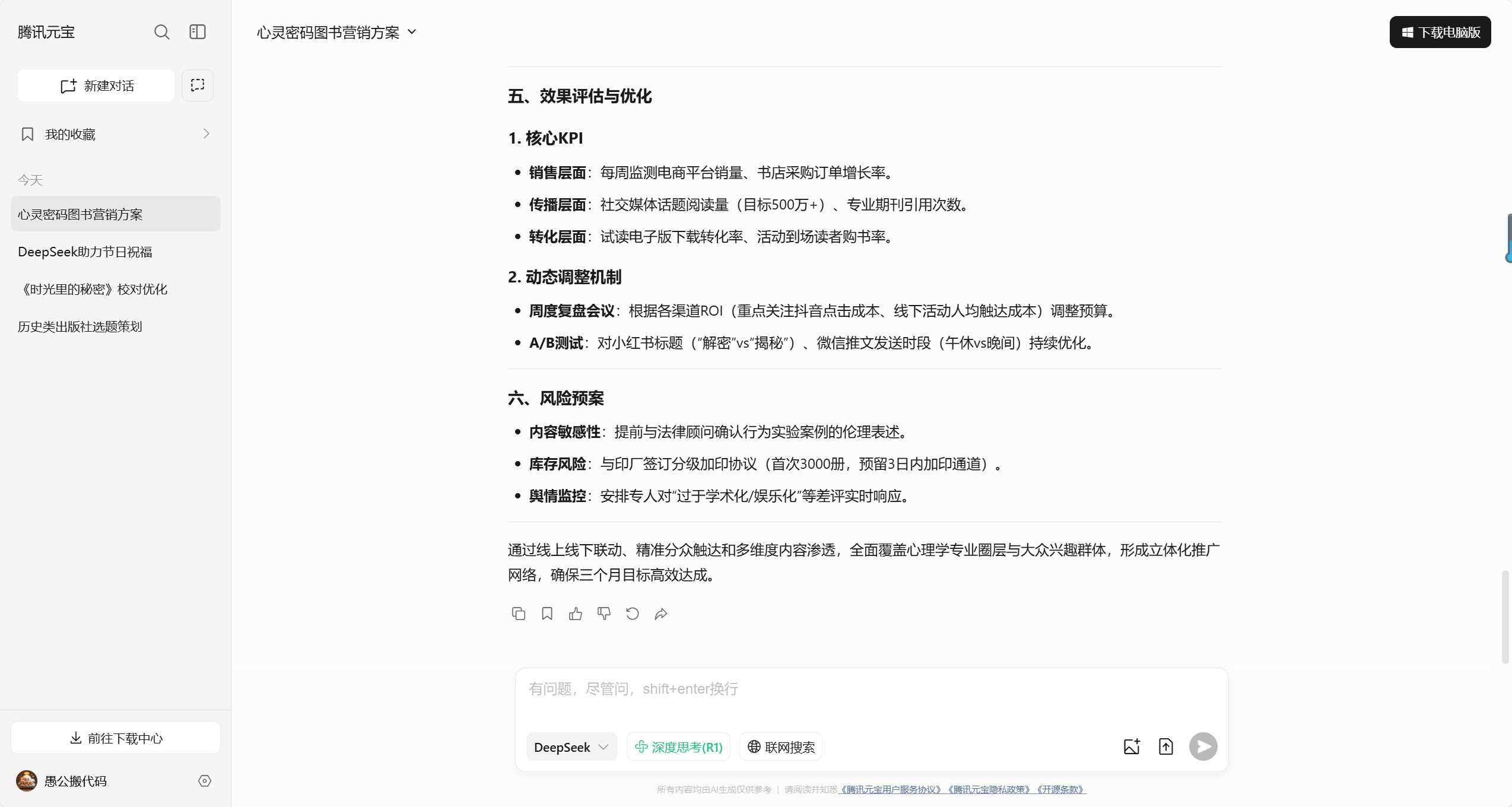Click the 下载电脑版 button
The height and width of the screenshot is (807, 1512).
coord(1440,33)
